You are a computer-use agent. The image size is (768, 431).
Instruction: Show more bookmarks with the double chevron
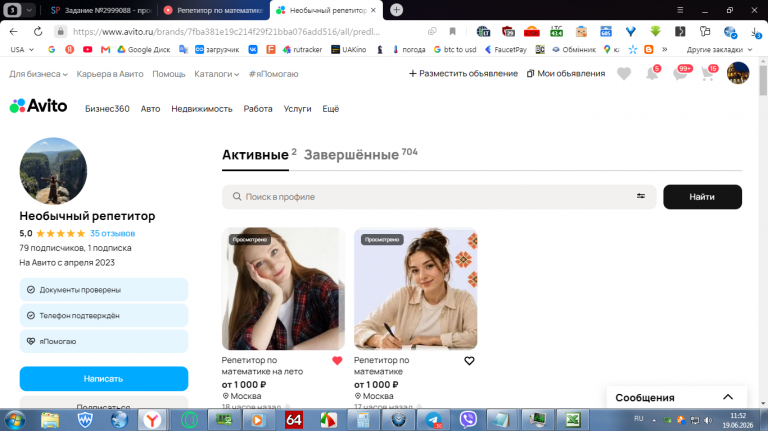tap(665, 49)
